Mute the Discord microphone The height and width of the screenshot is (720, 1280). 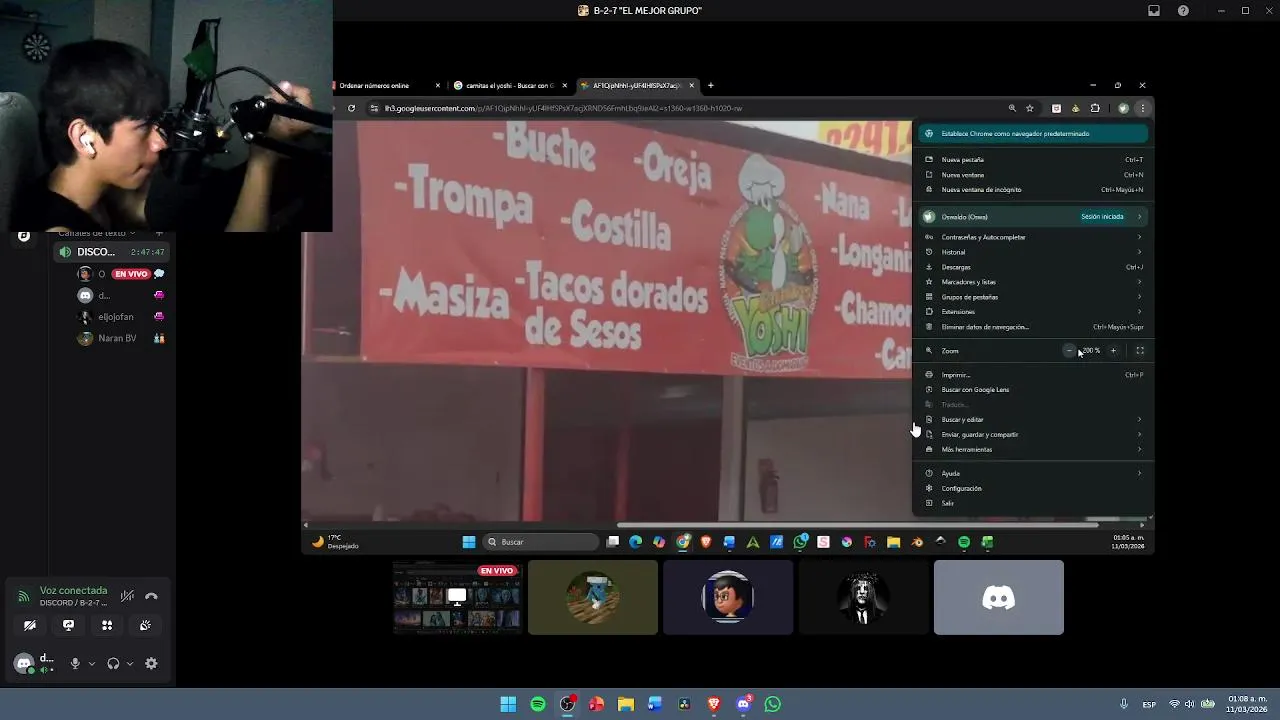tap(74, 663)
